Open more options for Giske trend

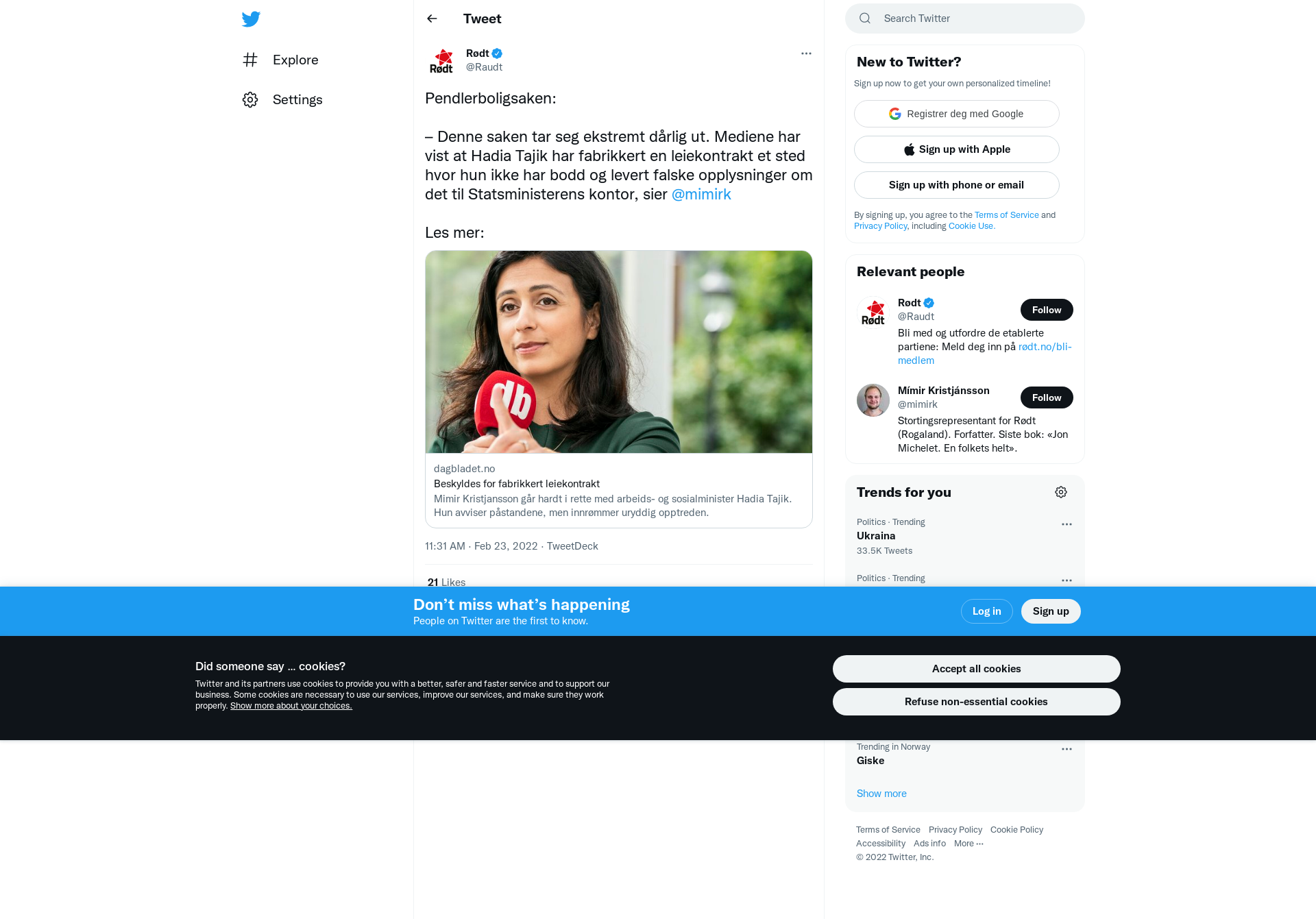(1067, 749)
